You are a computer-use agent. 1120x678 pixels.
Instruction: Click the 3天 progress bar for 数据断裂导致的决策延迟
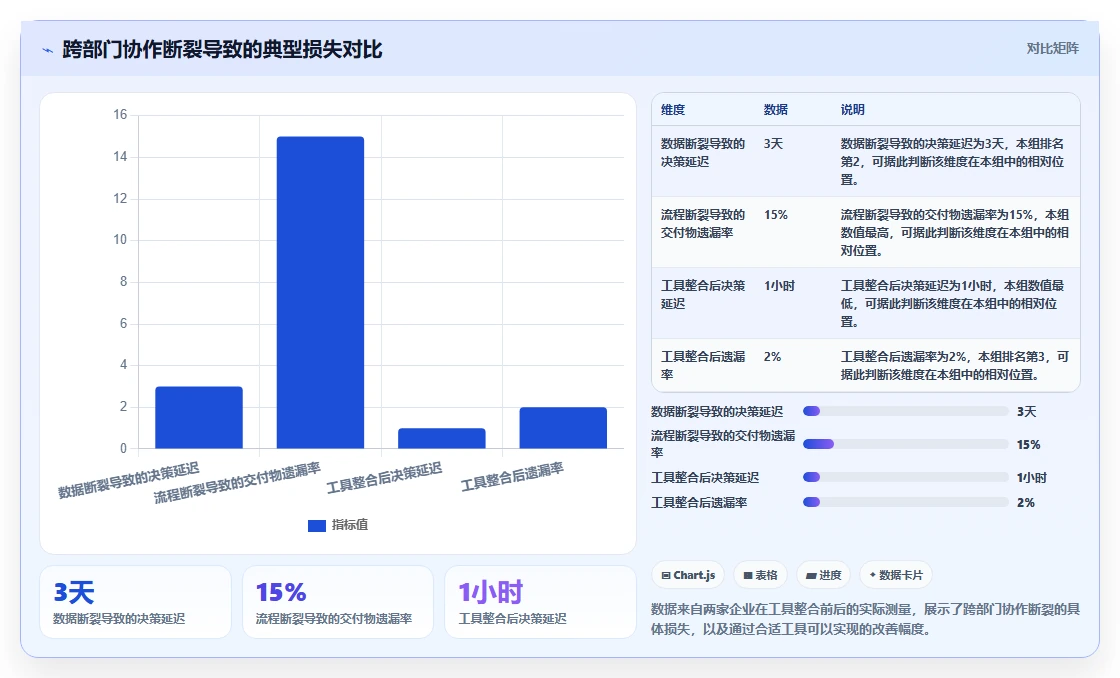point(905,411)
